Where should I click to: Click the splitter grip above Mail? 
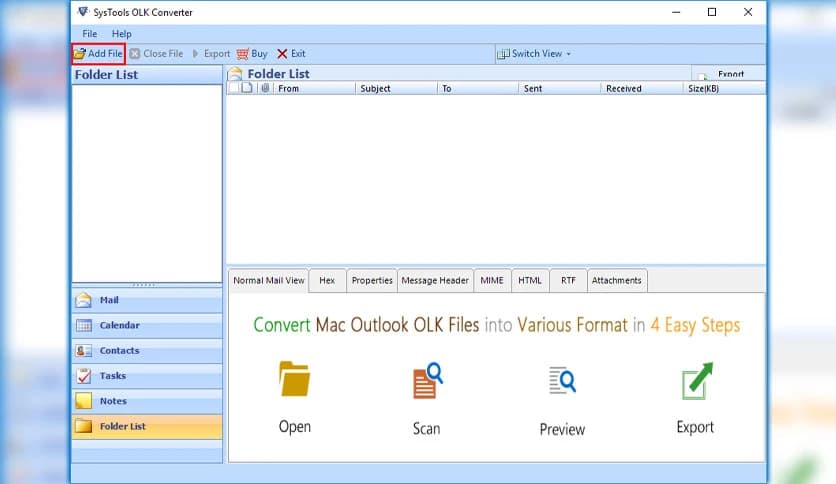pos(144,285)
